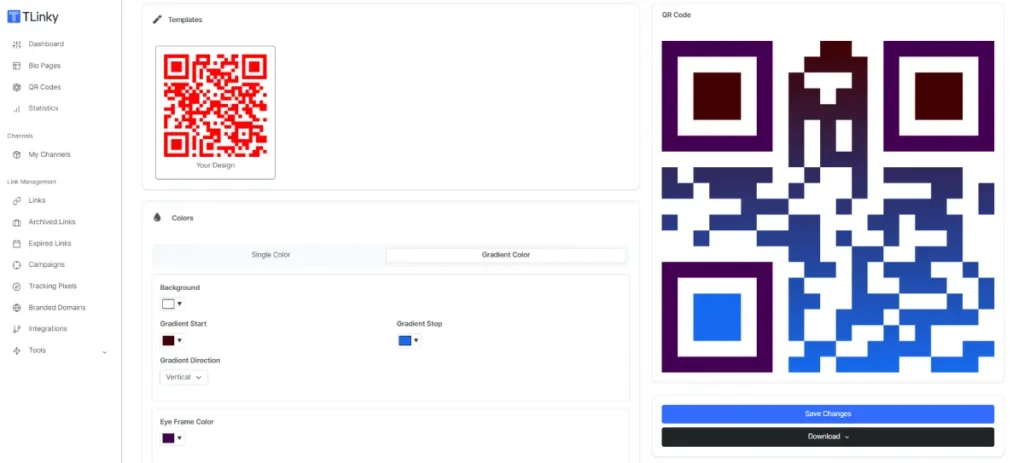1024x463 pixels.
Task: Click the Campaigns target icon
Action: coord(17,265)
